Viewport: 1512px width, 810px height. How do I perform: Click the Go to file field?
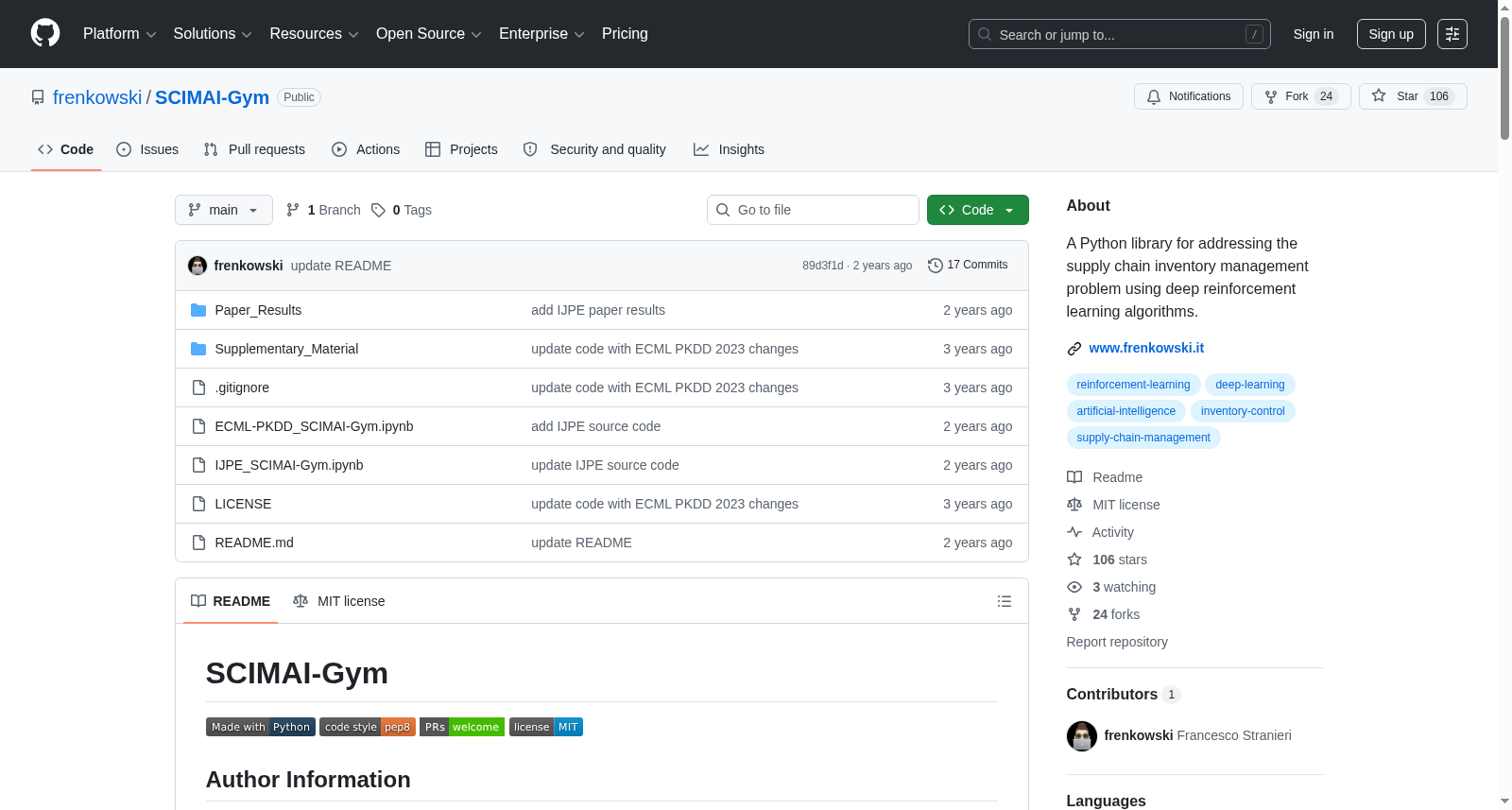coord(813,210)
